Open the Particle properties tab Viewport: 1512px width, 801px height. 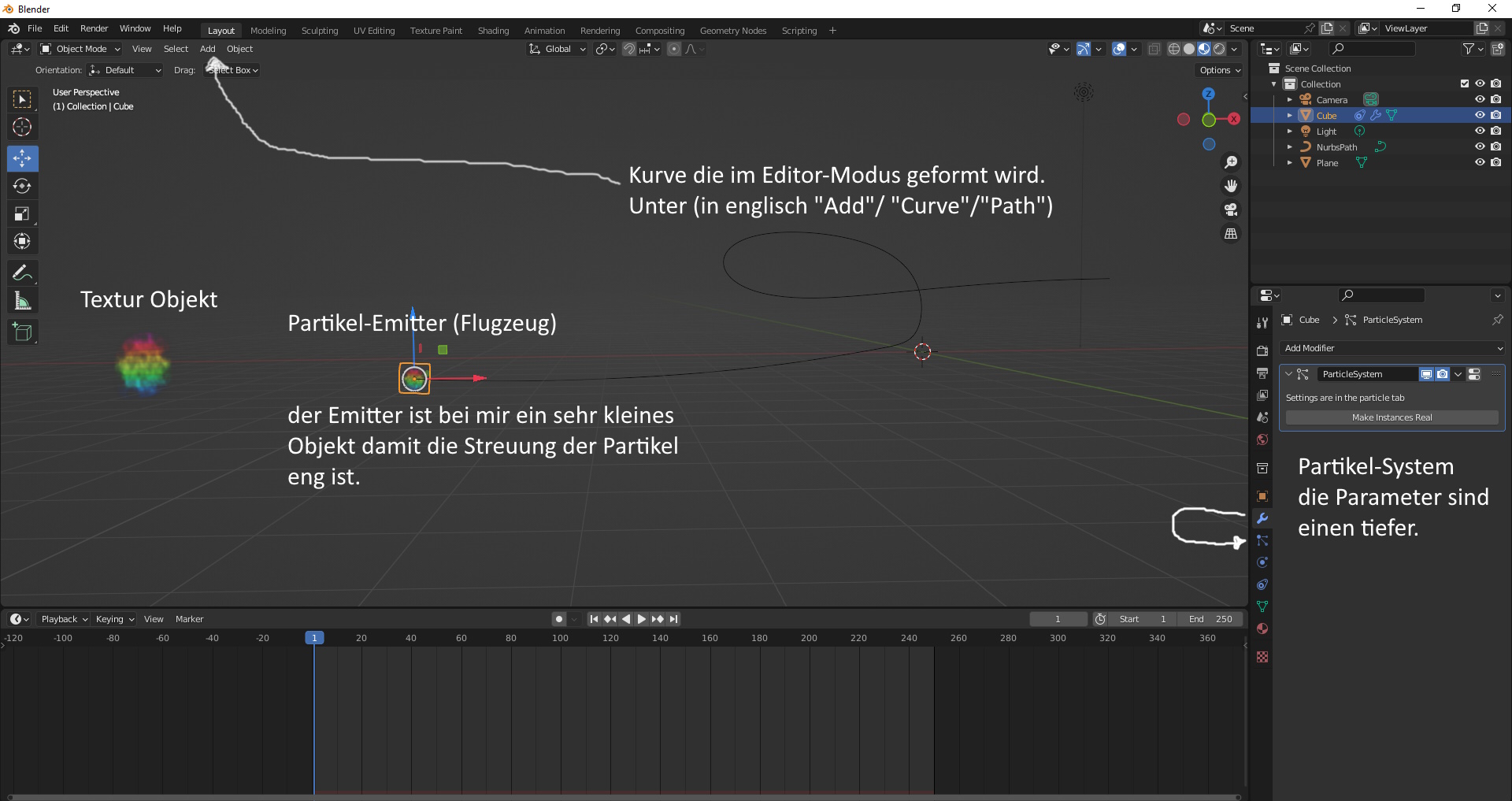point(1262,541)
